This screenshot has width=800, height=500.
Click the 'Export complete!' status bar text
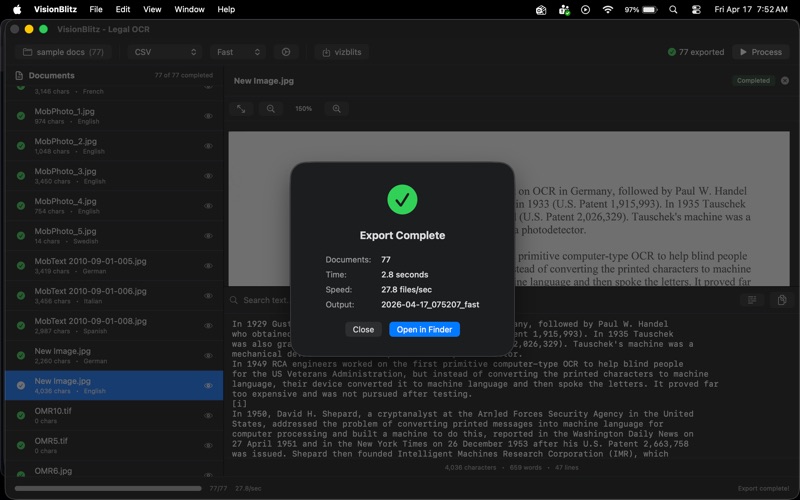[763, 488]
